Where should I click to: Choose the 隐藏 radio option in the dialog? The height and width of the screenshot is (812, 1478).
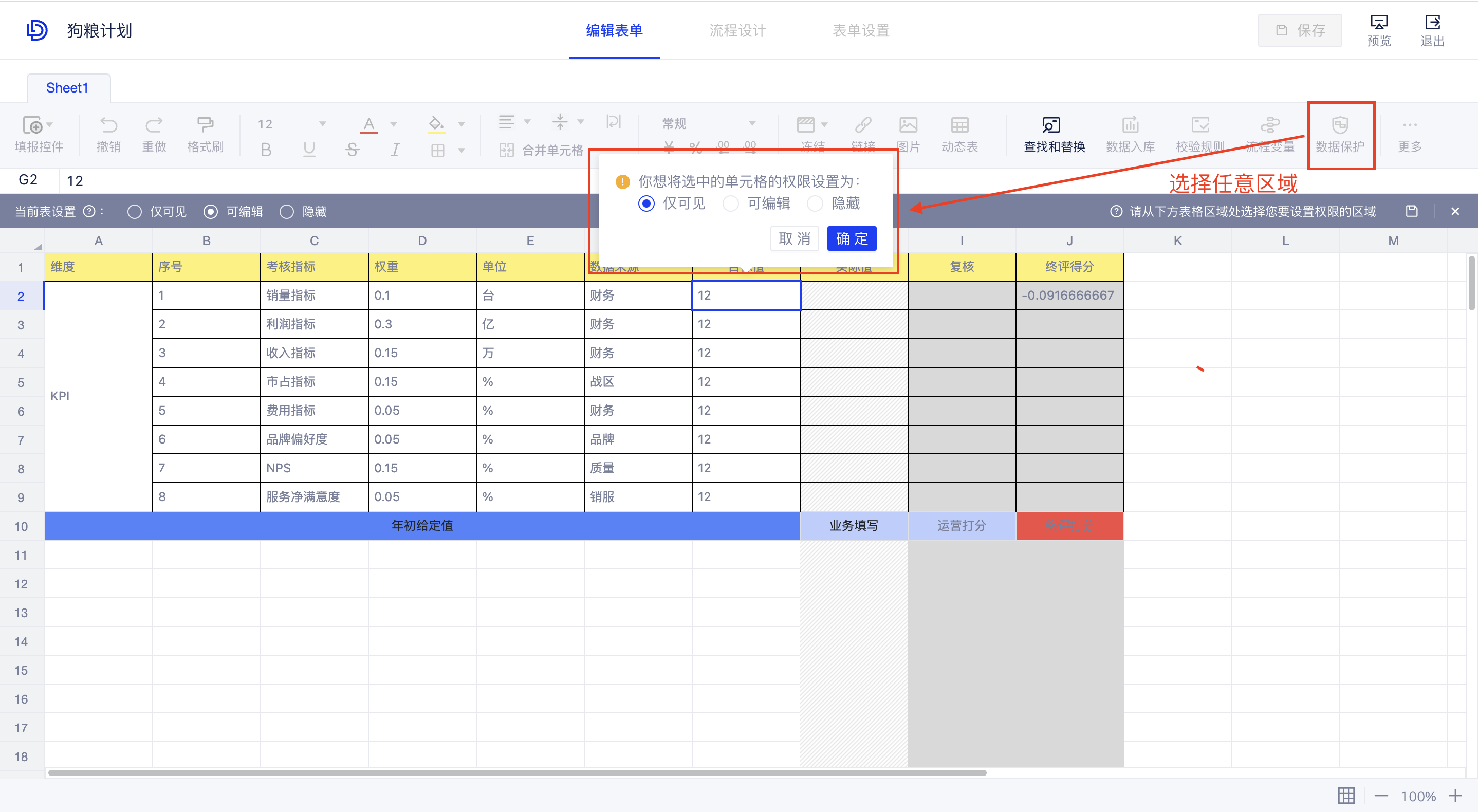tap(815, 203)
